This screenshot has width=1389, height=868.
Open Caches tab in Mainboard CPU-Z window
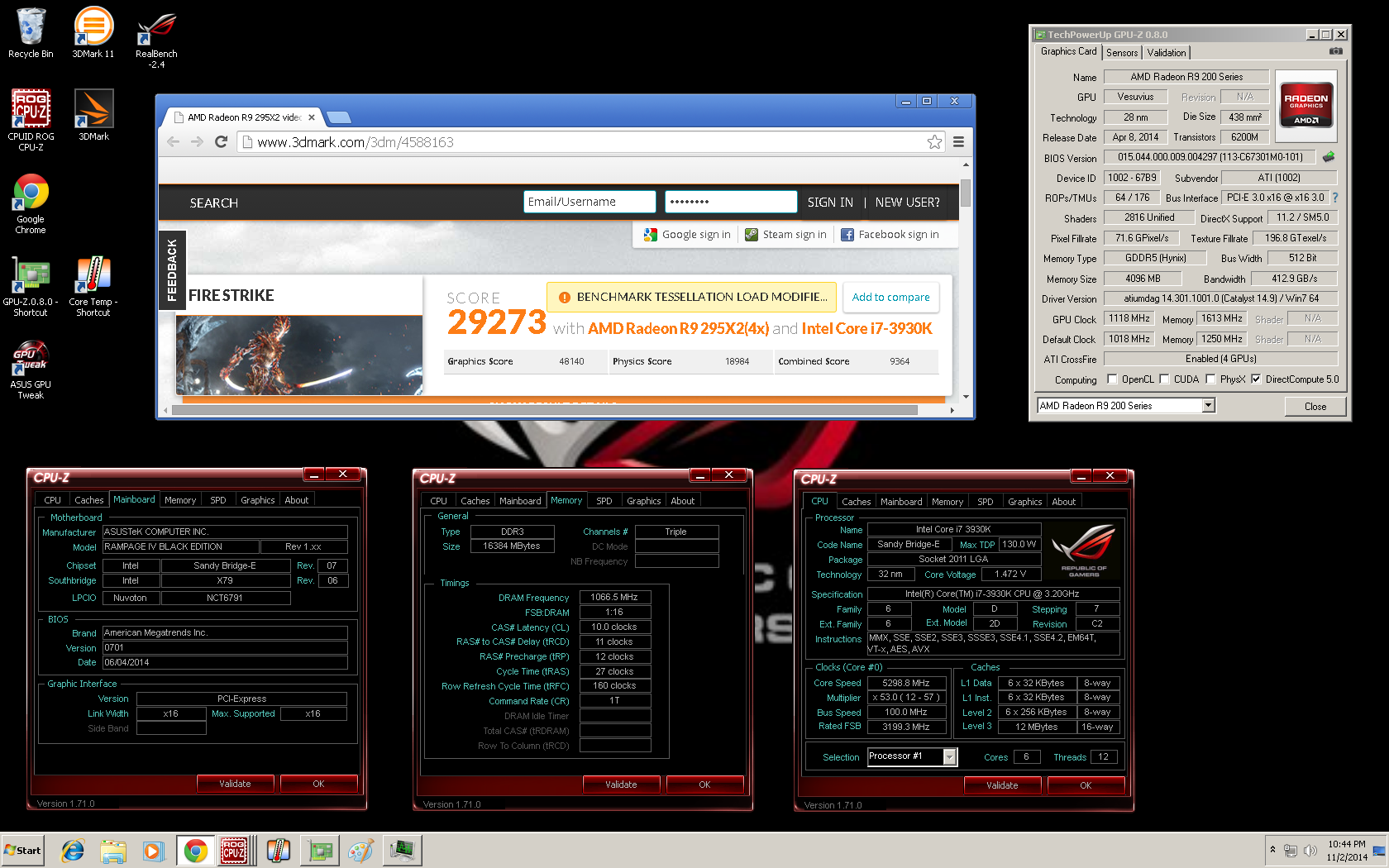click(x=89, y=500)
